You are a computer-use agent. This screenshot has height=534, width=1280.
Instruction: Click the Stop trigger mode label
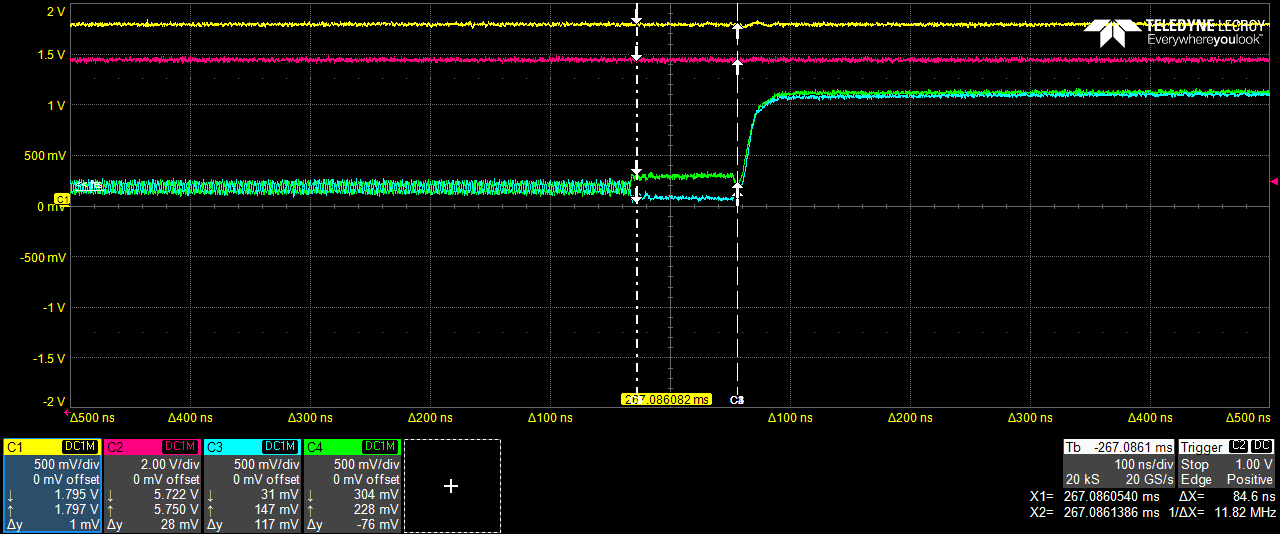click(1195, 465)
